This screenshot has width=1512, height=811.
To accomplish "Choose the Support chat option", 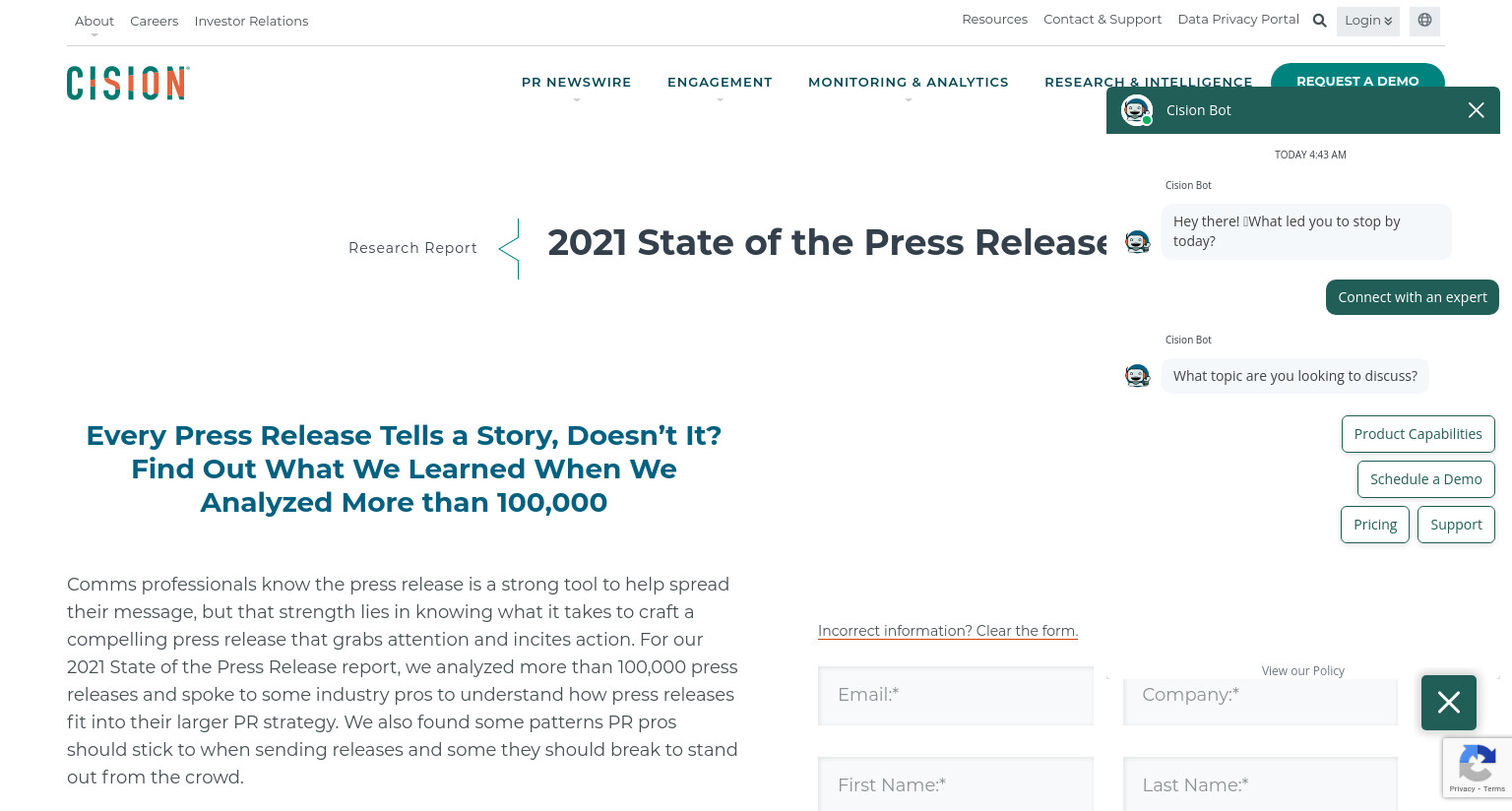I will (1456, 525).
